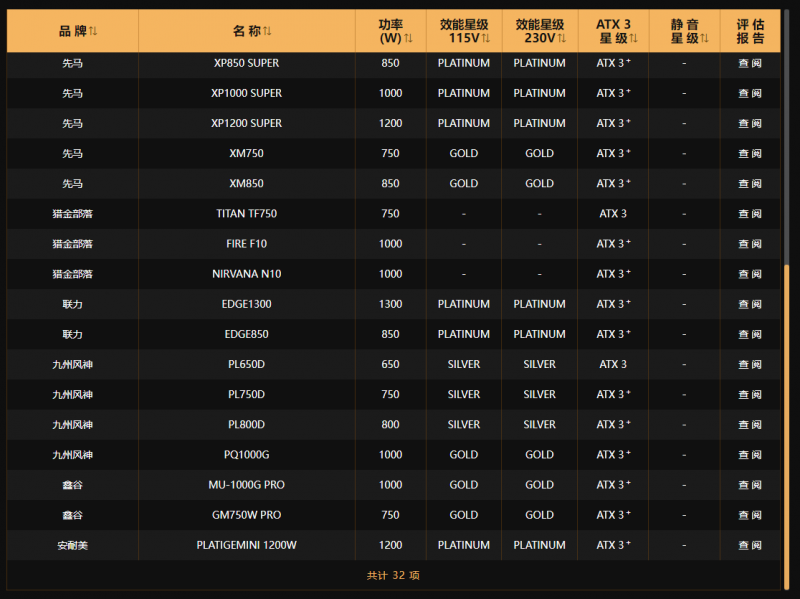View 查阅 report for TITAN TF750
This screenshot has height=599, width=800.
pos(750,214)
